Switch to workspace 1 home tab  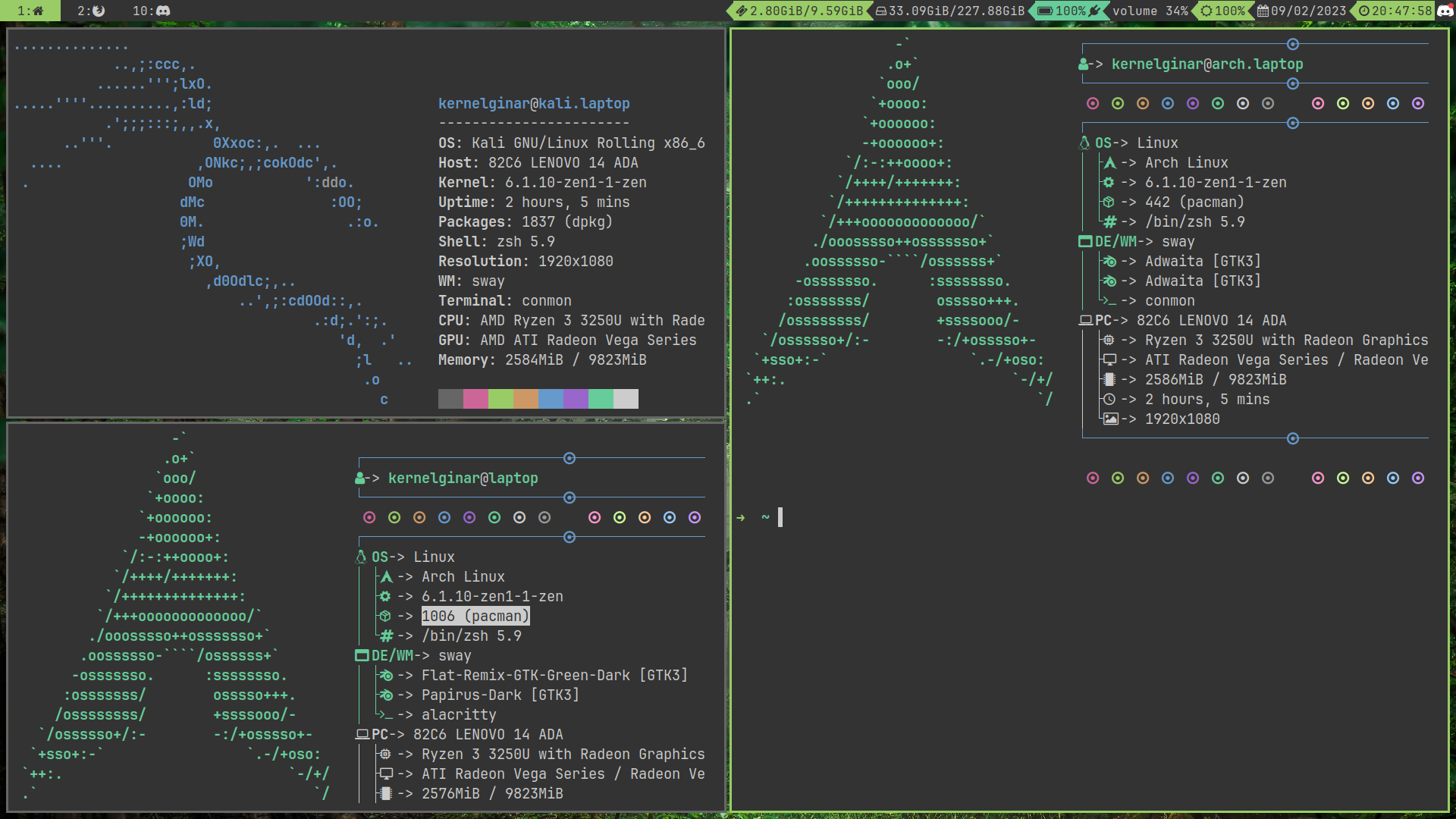tap(30, 11)
